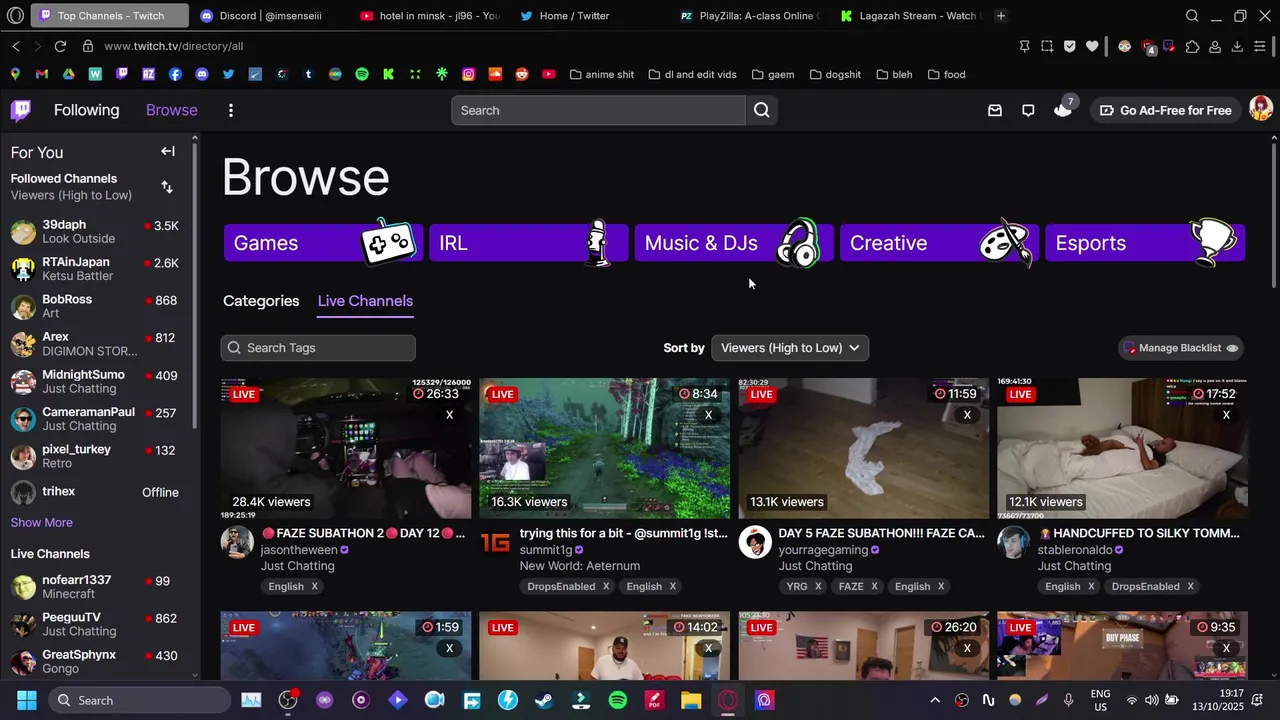Open the dogshit bookmarks folder
This screenshot has height=720, width=1280.
835,74
